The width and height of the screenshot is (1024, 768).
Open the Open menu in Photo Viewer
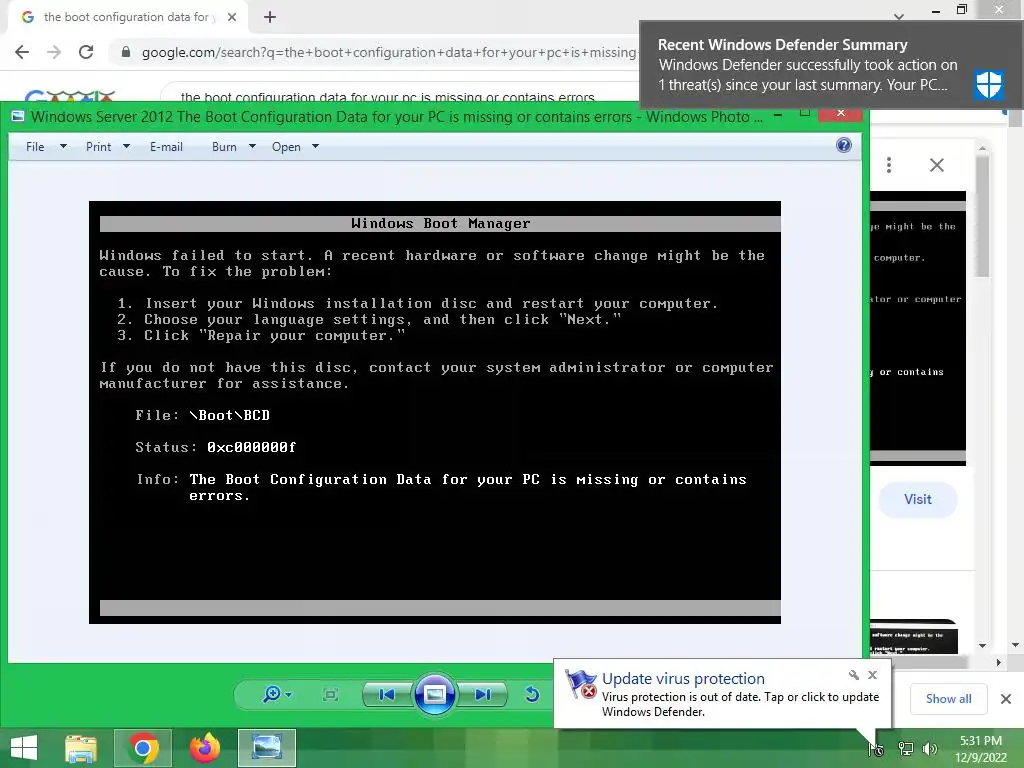286,147
